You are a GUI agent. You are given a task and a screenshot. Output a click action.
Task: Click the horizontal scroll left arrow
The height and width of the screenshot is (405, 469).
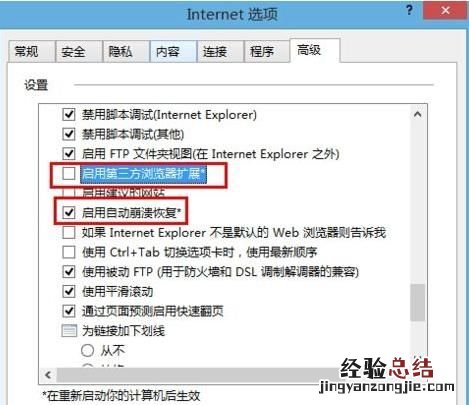tap(48, 375)
